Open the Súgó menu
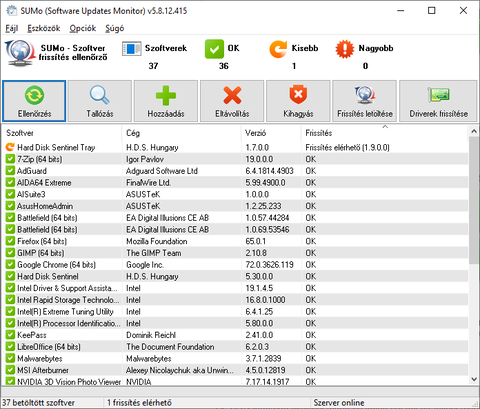 click(x=115, y=28)
